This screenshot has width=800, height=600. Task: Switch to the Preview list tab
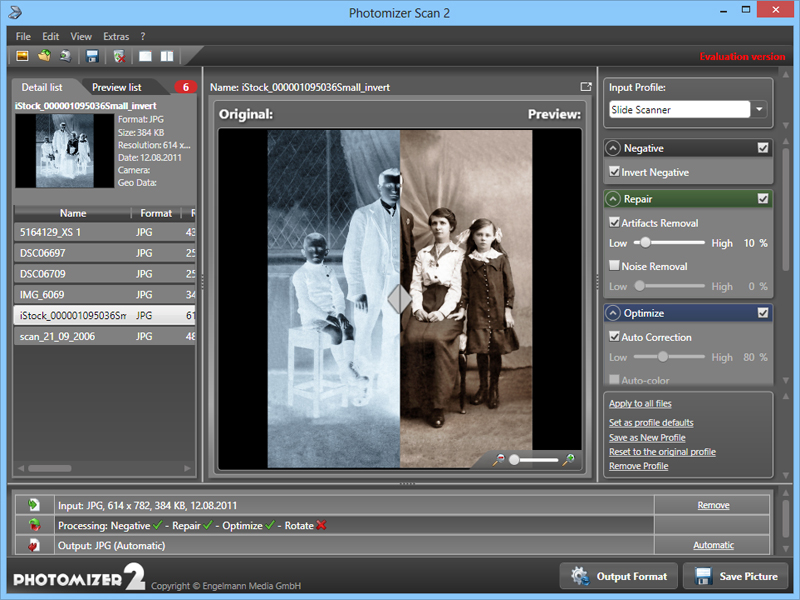click(117, 87)
